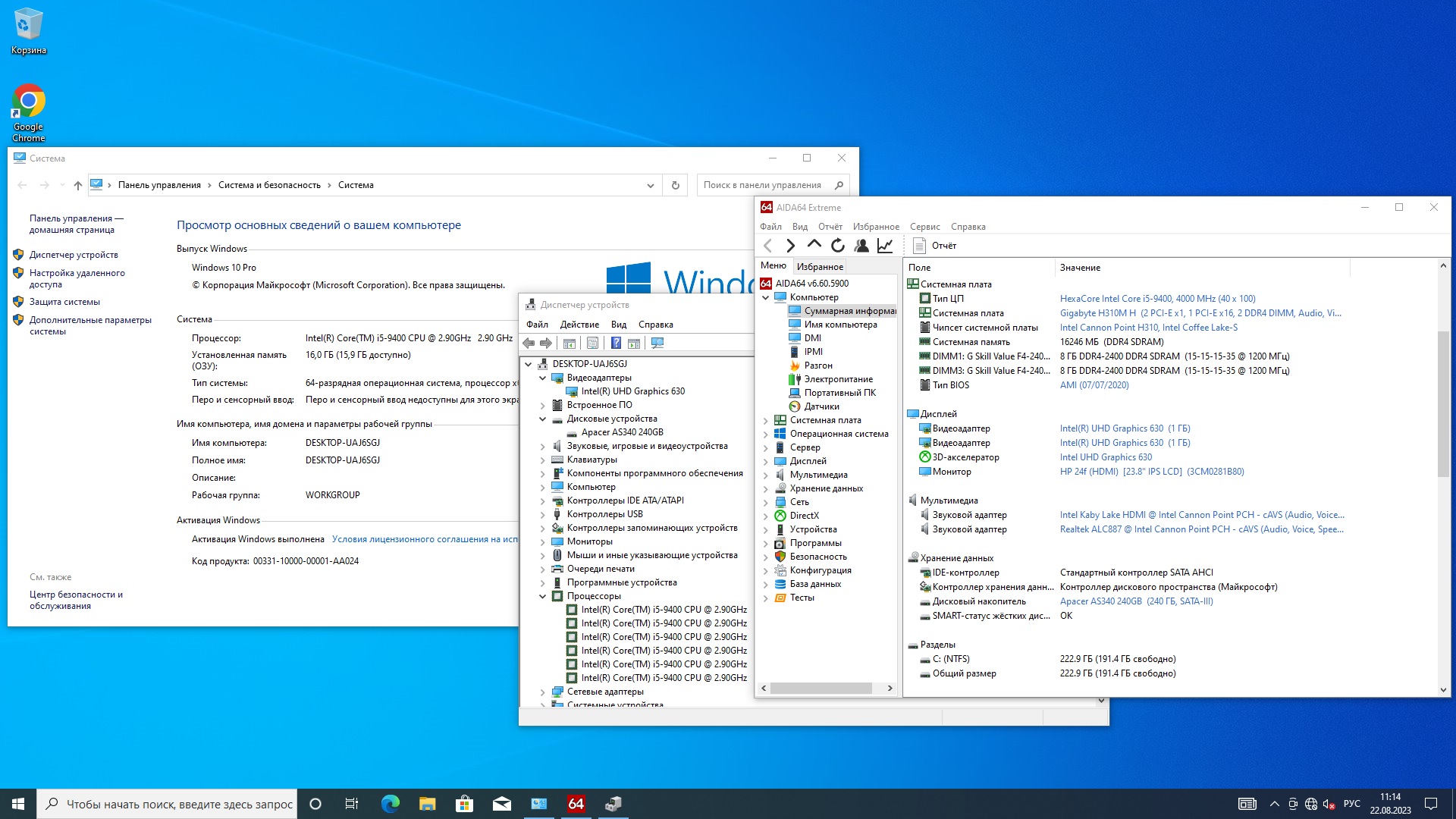1456x819 pixels.
Task: Open AIDA64 Сервис menu
Action: click(x=924, y=227)
